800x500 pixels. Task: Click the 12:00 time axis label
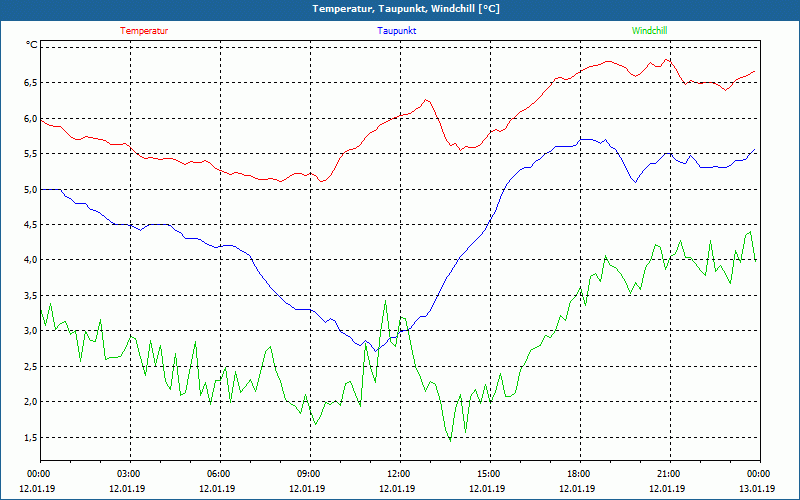[x=401, y=474]
